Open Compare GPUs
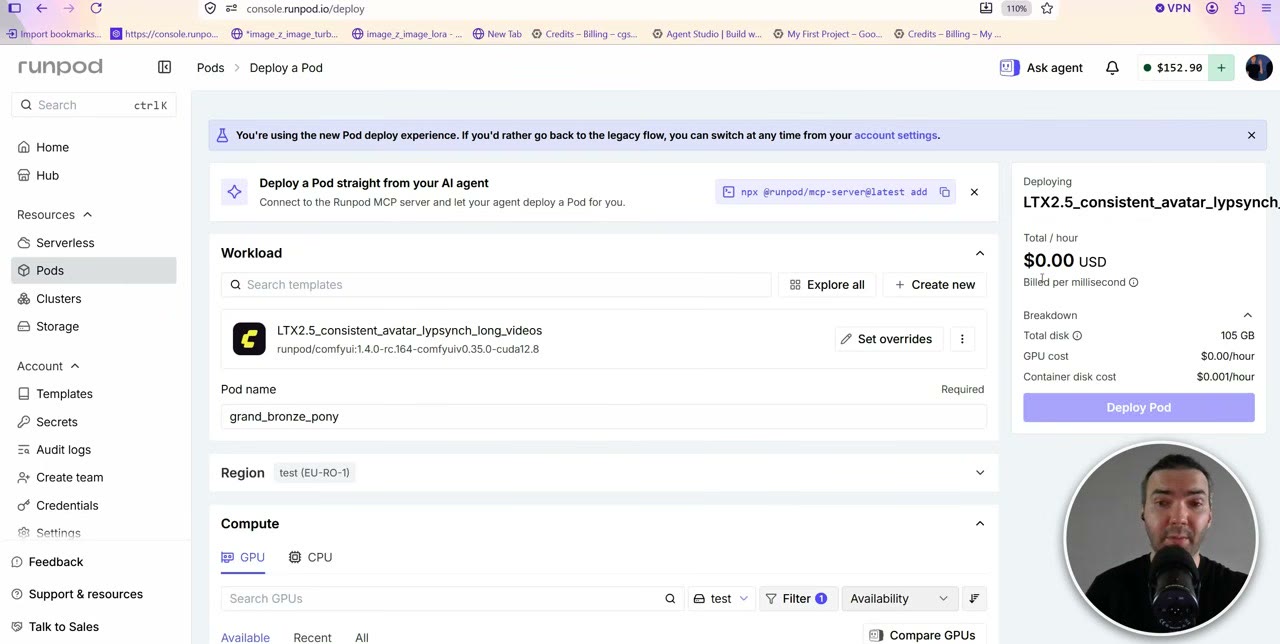1280x644 pixels. point(921,635)
